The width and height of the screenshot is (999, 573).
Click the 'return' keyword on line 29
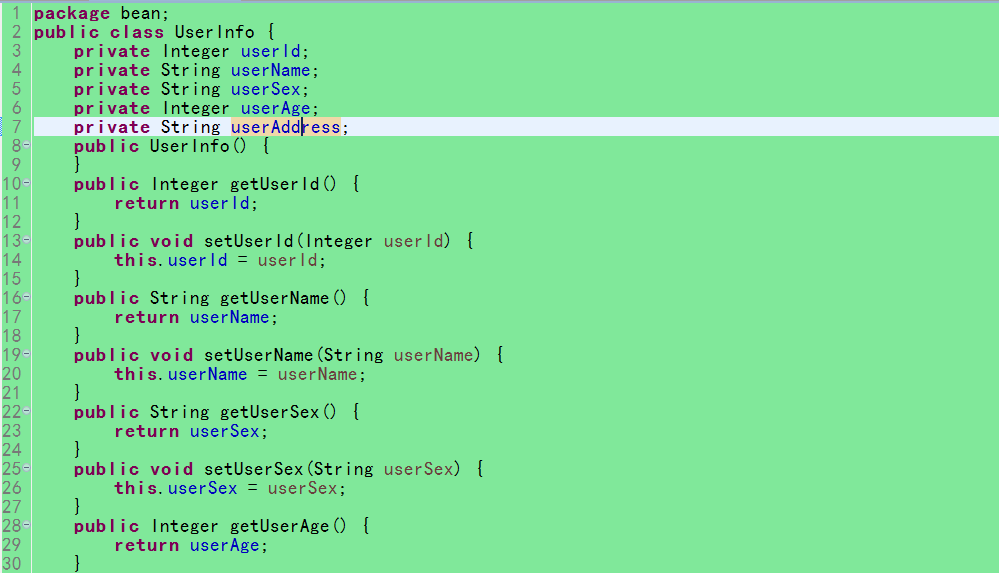147,545
